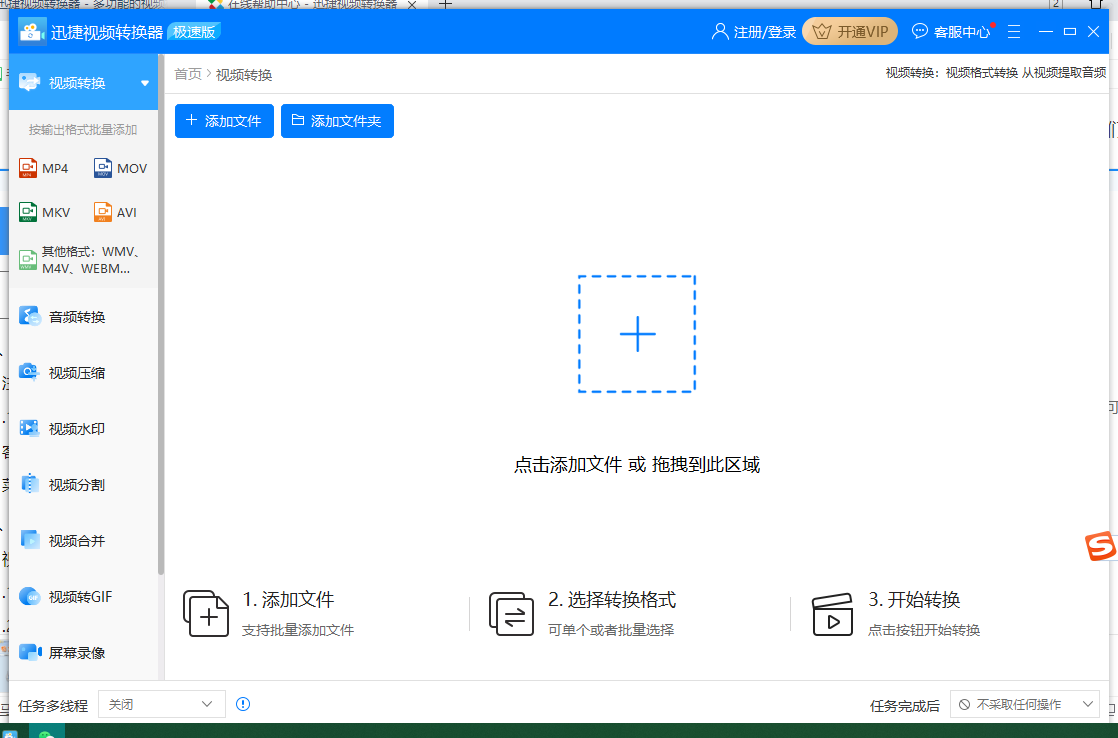Click the 添加文件夹 button

[x=337, y=120]
